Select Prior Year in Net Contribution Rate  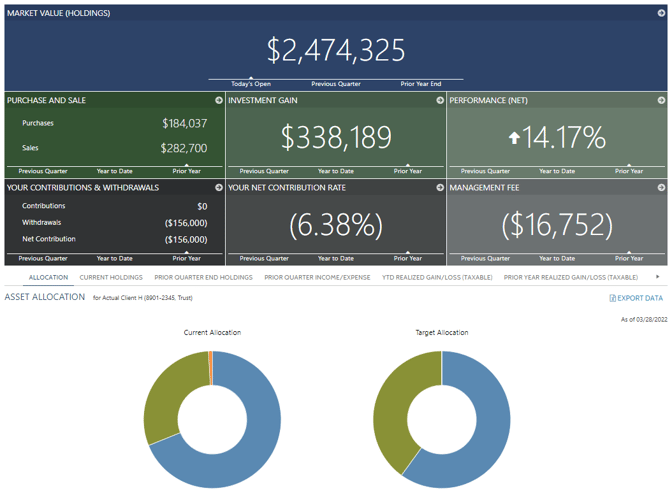[x=408, y=258]
